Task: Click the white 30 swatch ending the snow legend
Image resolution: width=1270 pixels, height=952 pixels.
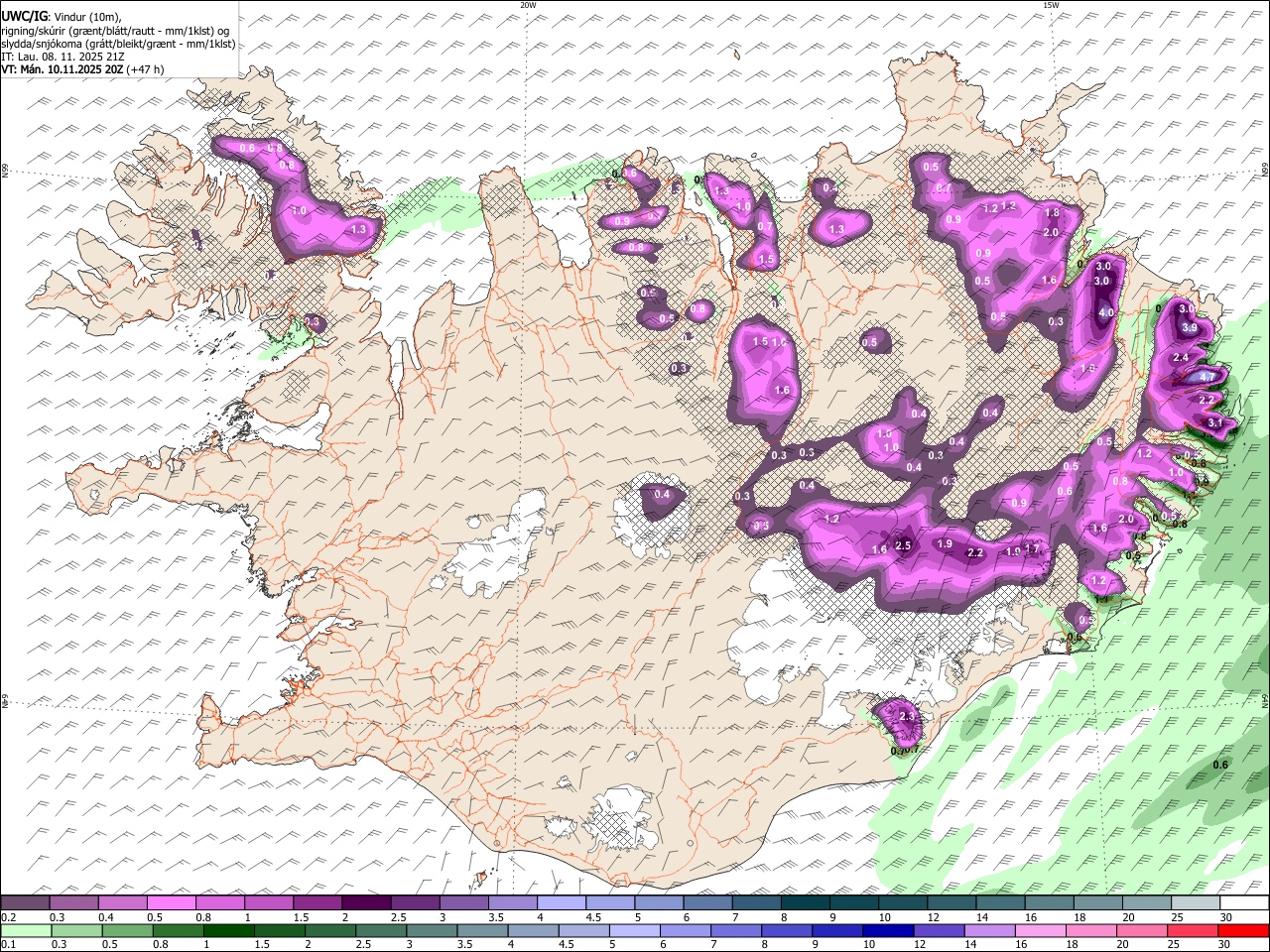Action: pos(1244,903)
